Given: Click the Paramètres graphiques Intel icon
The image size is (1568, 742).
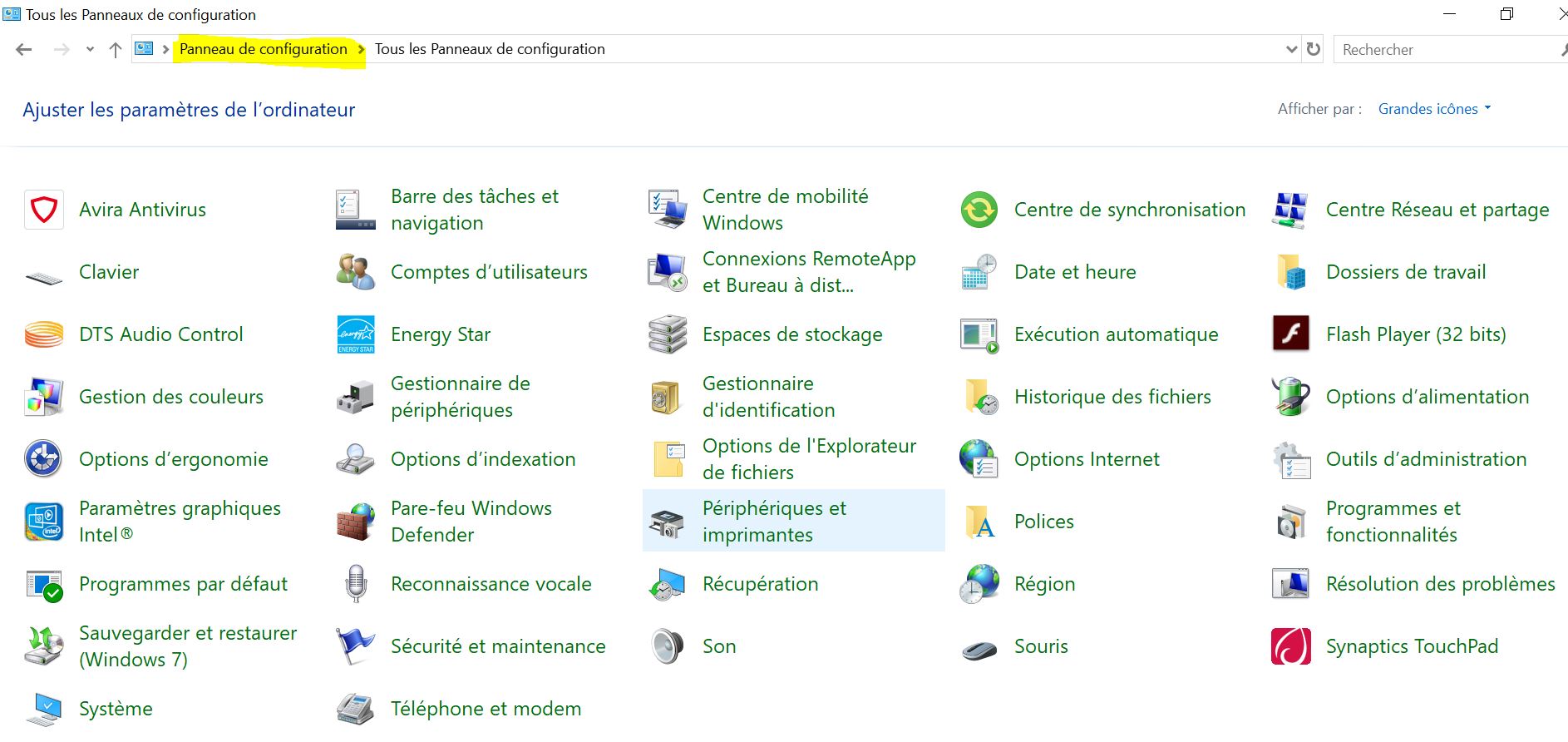Looking at the screenshot, I should [x=44, y=522].
